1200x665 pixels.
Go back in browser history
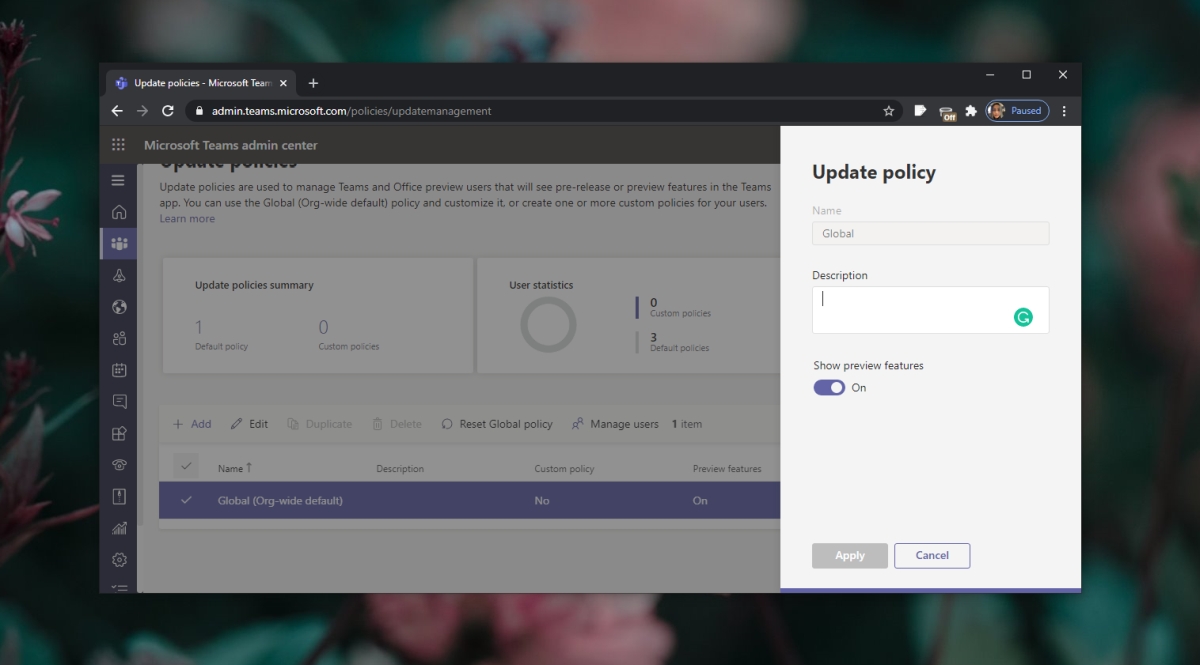coord(117,111)
